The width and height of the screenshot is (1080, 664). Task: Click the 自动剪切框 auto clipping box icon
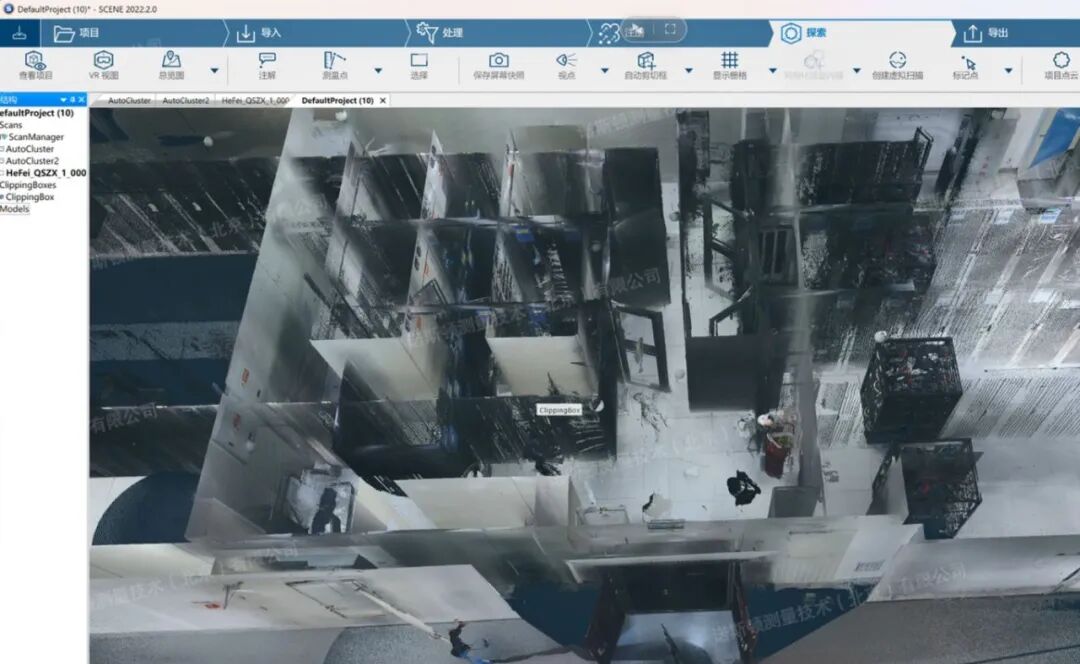[646, 66]
